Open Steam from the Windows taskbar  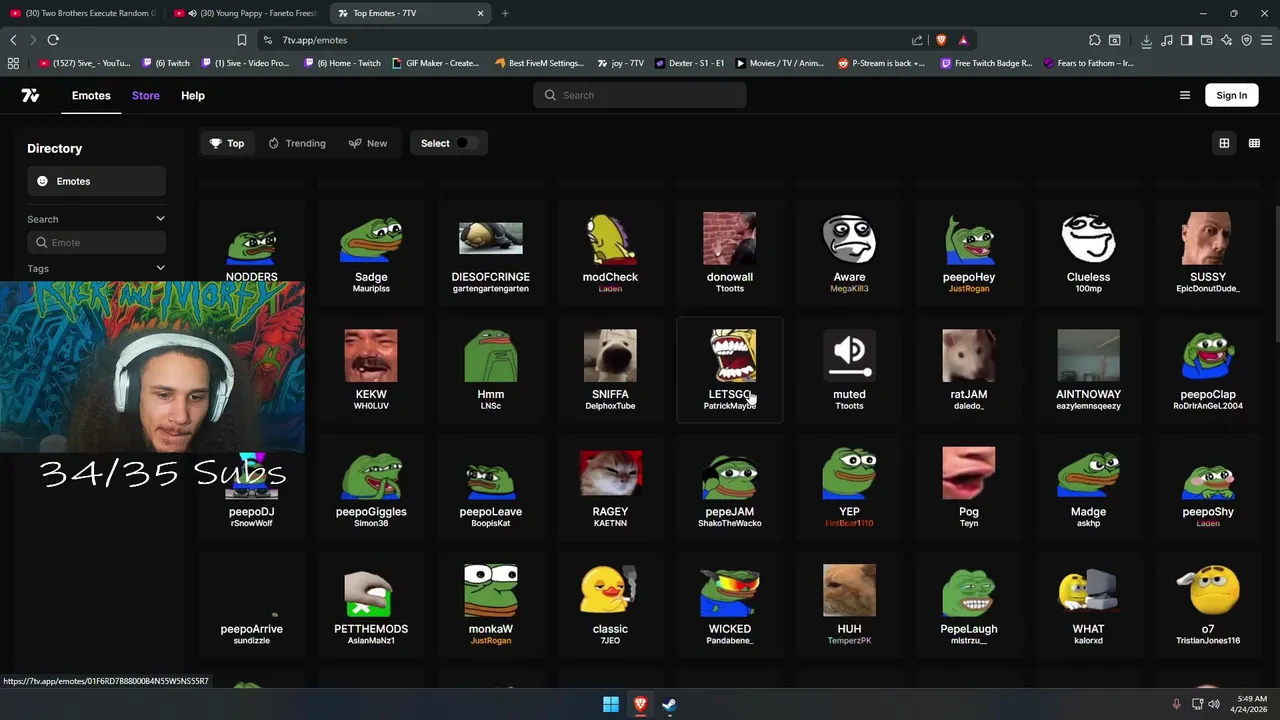669,704
